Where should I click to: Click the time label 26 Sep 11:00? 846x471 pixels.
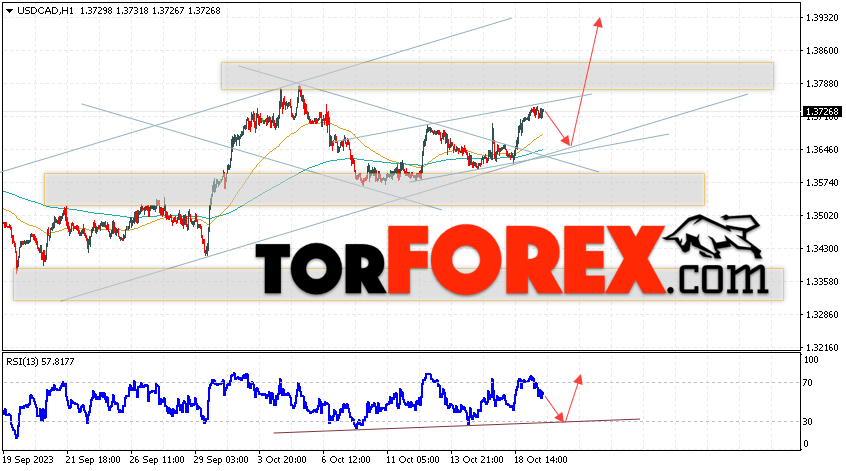157,460
